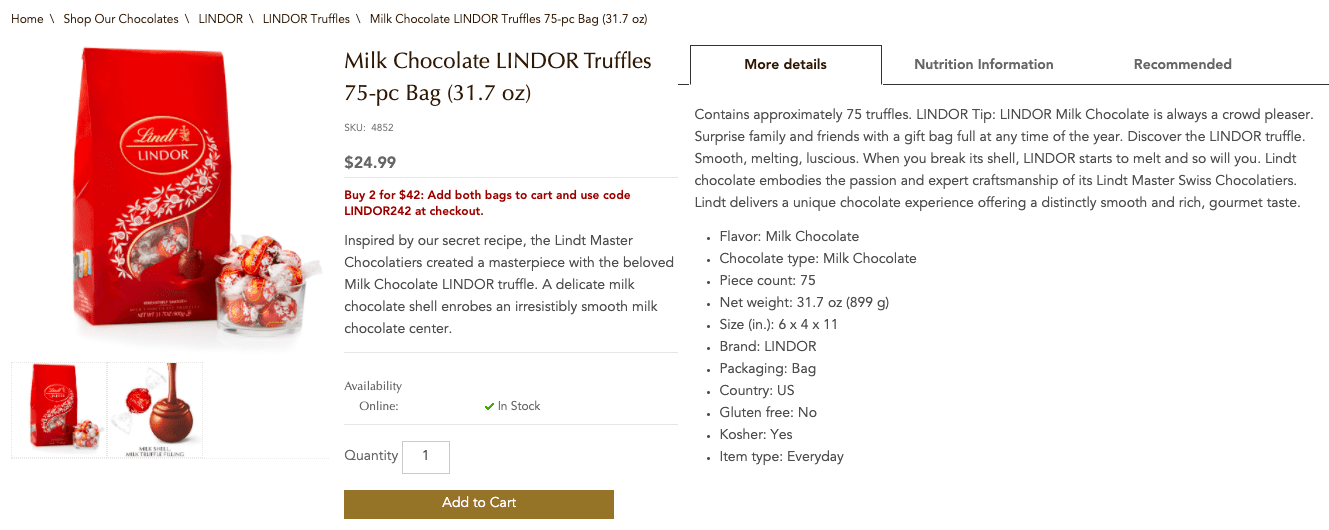This screenshot has width=1329, height=530.
Task: Click the product title heading
Action: (x=497, y=77)
